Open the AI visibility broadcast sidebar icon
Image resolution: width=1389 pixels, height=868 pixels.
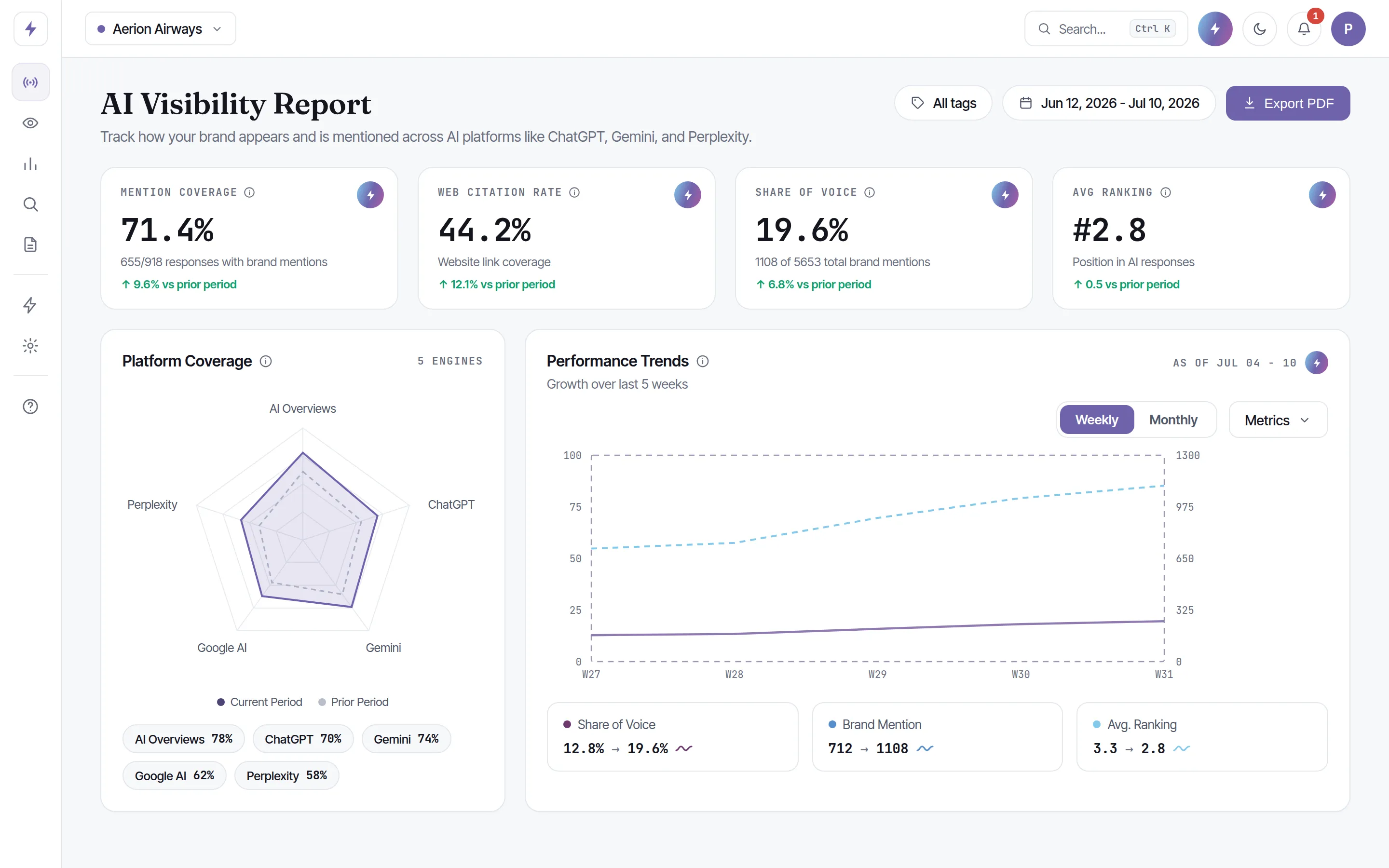30,82
